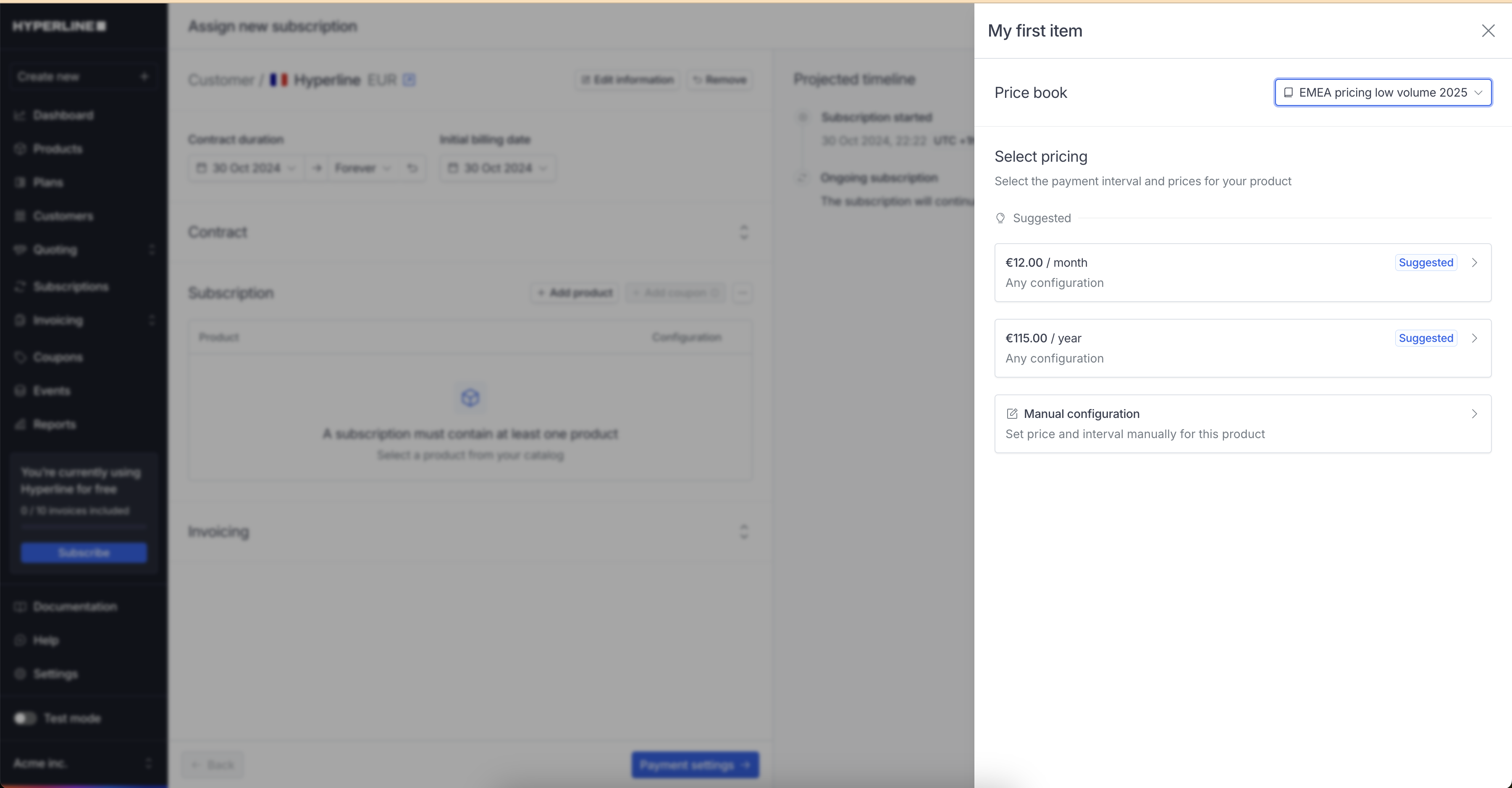Toggle Test mode switch
The image size is (1512, 788).
[25, 718]
